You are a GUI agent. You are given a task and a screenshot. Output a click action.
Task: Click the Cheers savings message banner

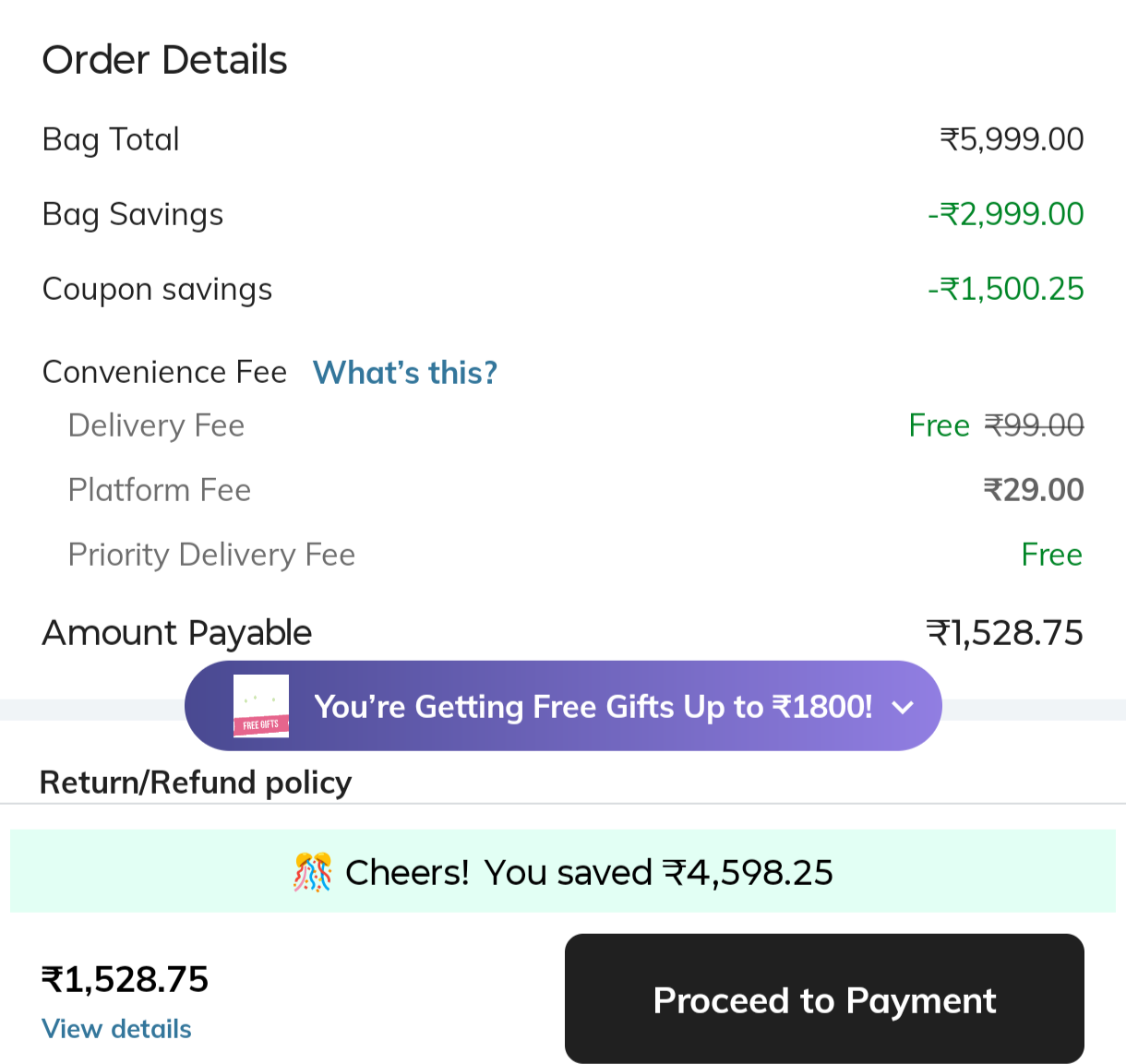[563, 871]
